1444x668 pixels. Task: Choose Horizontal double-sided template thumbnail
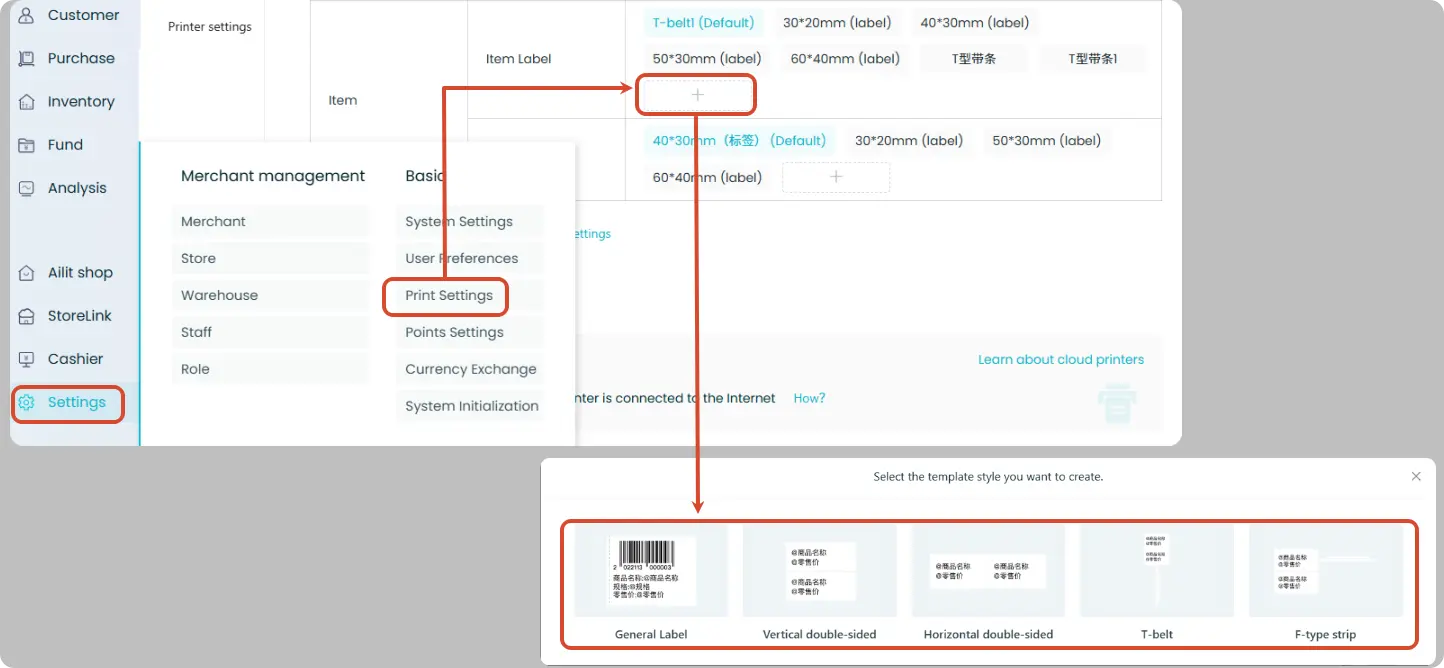coord(988,571)
